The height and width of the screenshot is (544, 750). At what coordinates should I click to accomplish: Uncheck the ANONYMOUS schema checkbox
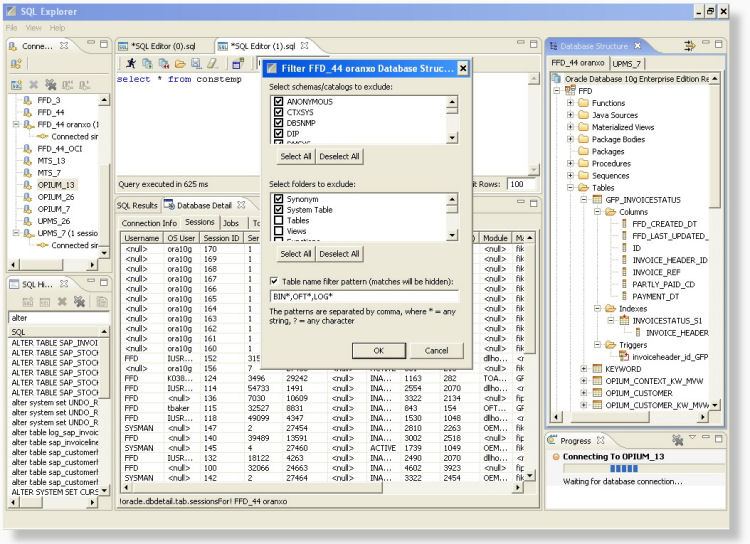[278, 102]
